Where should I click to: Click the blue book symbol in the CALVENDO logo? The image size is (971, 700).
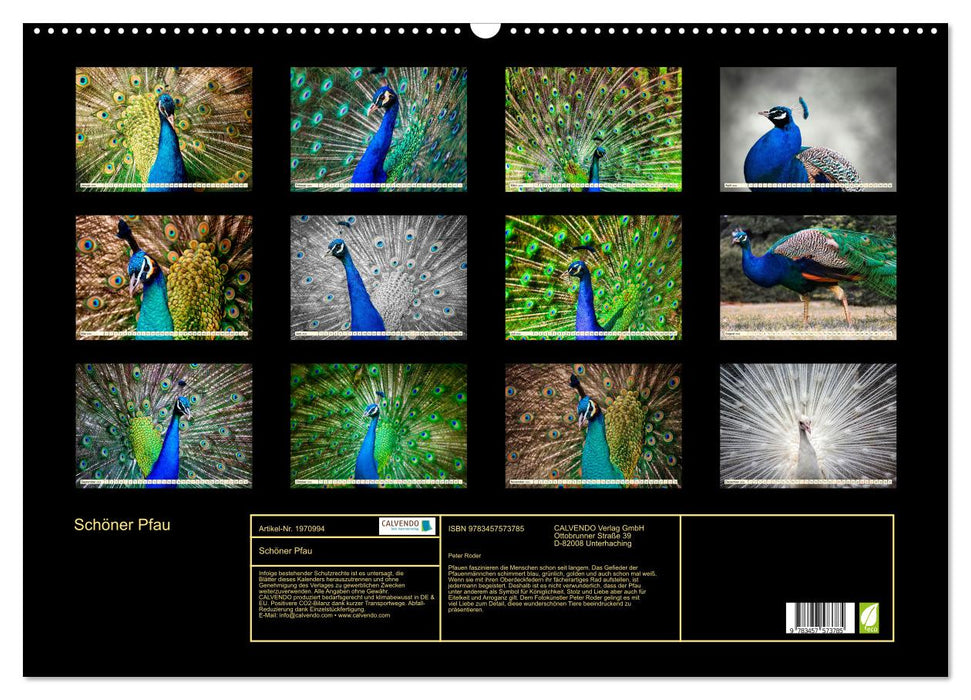click(427, 527)
